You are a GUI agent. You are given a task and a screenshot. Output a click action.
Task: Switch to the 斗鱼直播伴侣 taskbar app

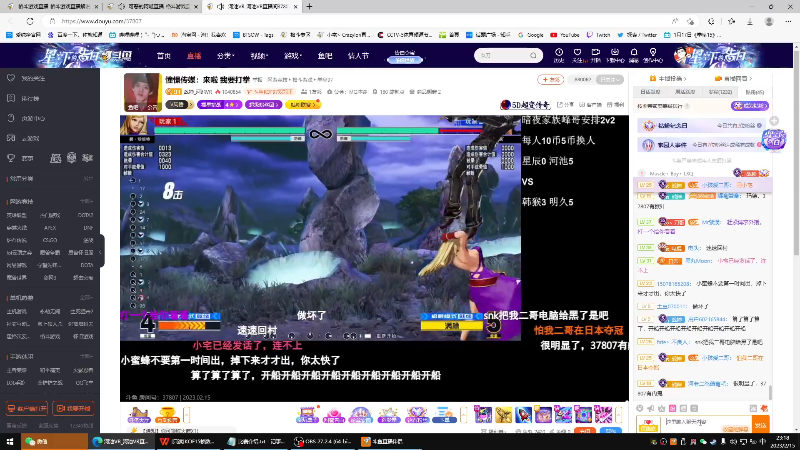click(389, 441)
